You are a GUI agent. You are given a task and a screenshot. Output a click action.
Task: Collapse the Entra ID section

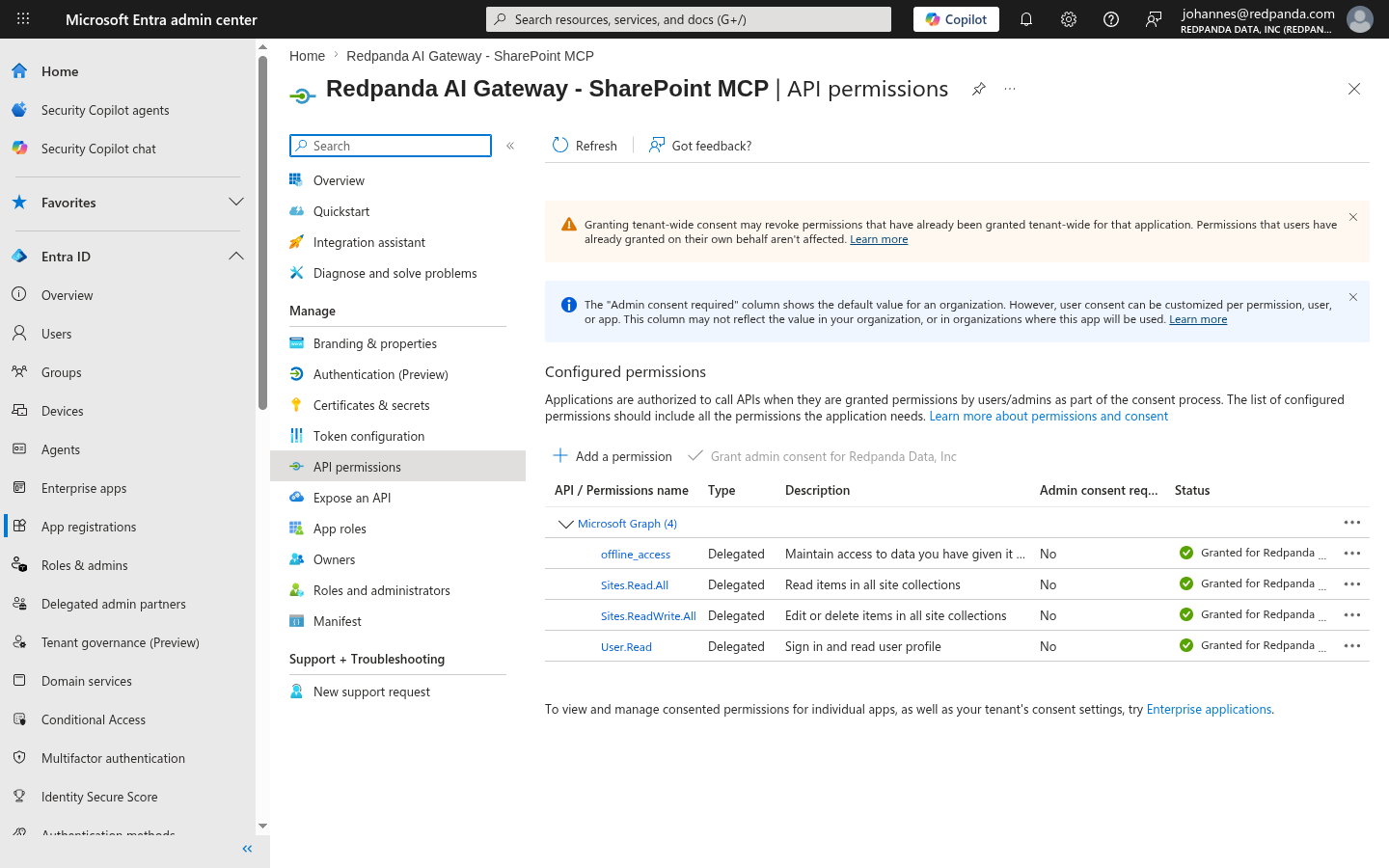pyautogui.click(x=236, y=257)
